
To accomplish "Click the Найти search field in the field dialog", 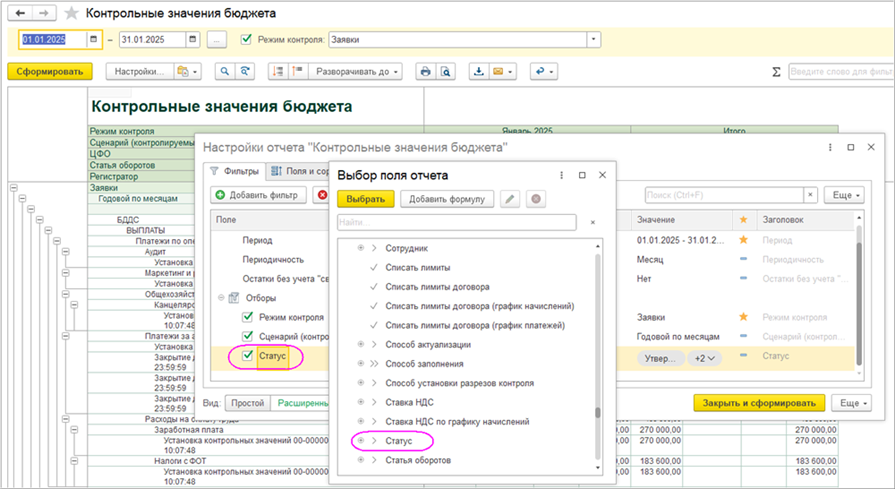I will click(456, 222).
